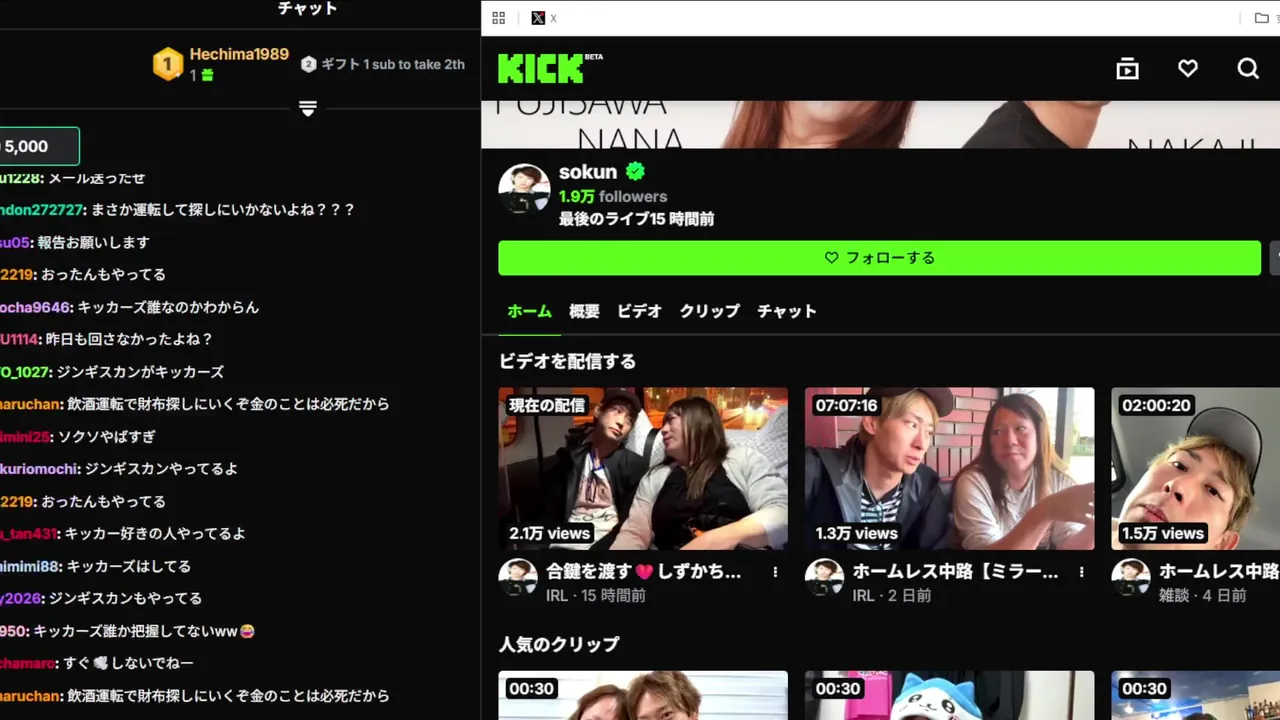
Task: Switch to the 概要 tab
Action: 584,311
